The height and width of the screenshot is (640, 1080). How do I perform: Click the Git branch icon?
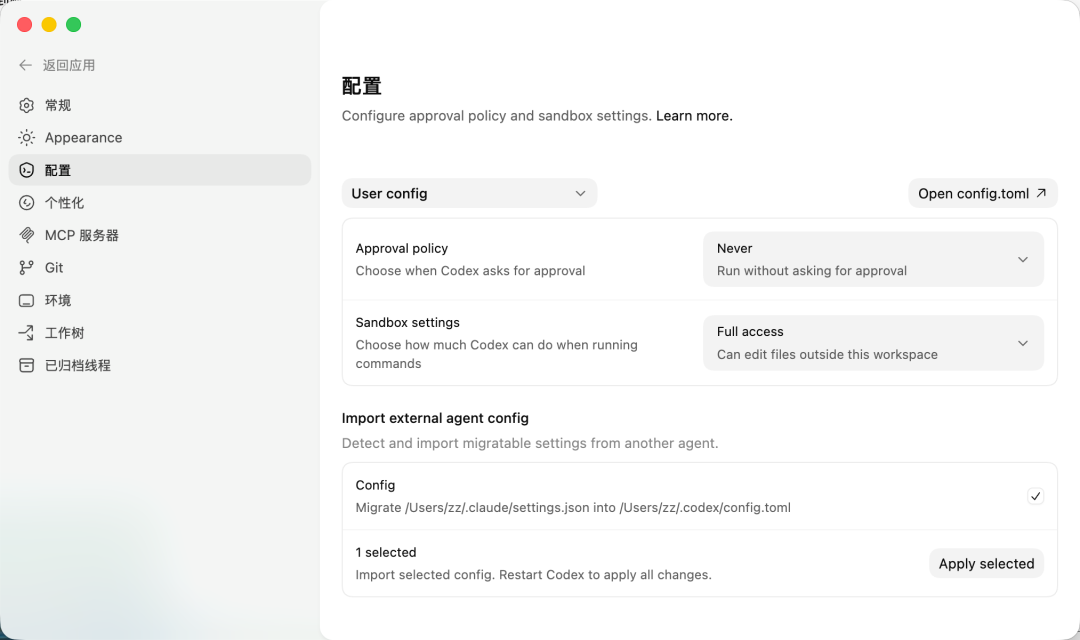point(27,268)
